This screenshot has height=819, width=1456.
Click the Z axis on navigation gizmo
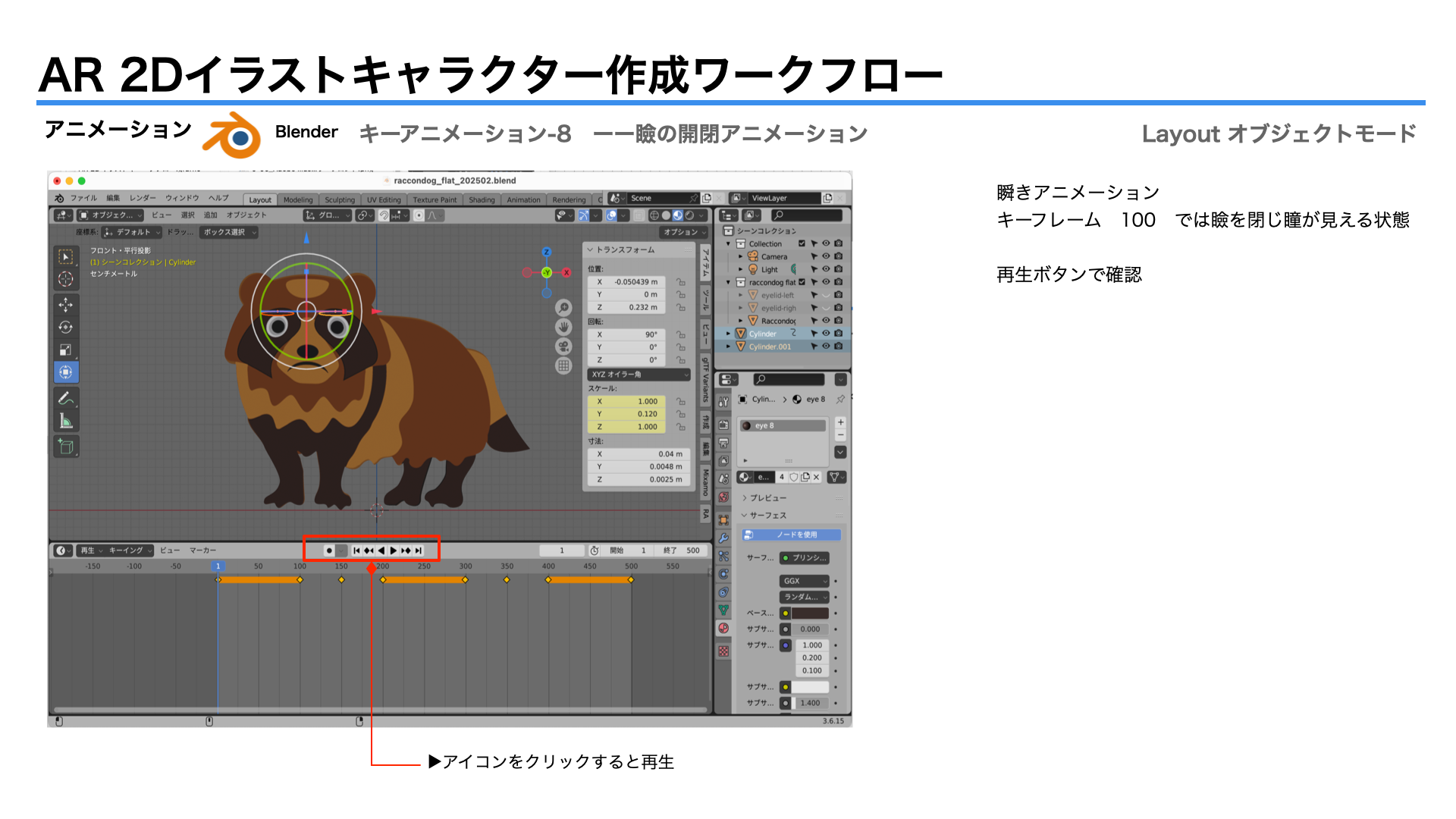click(x=547, y=252)
